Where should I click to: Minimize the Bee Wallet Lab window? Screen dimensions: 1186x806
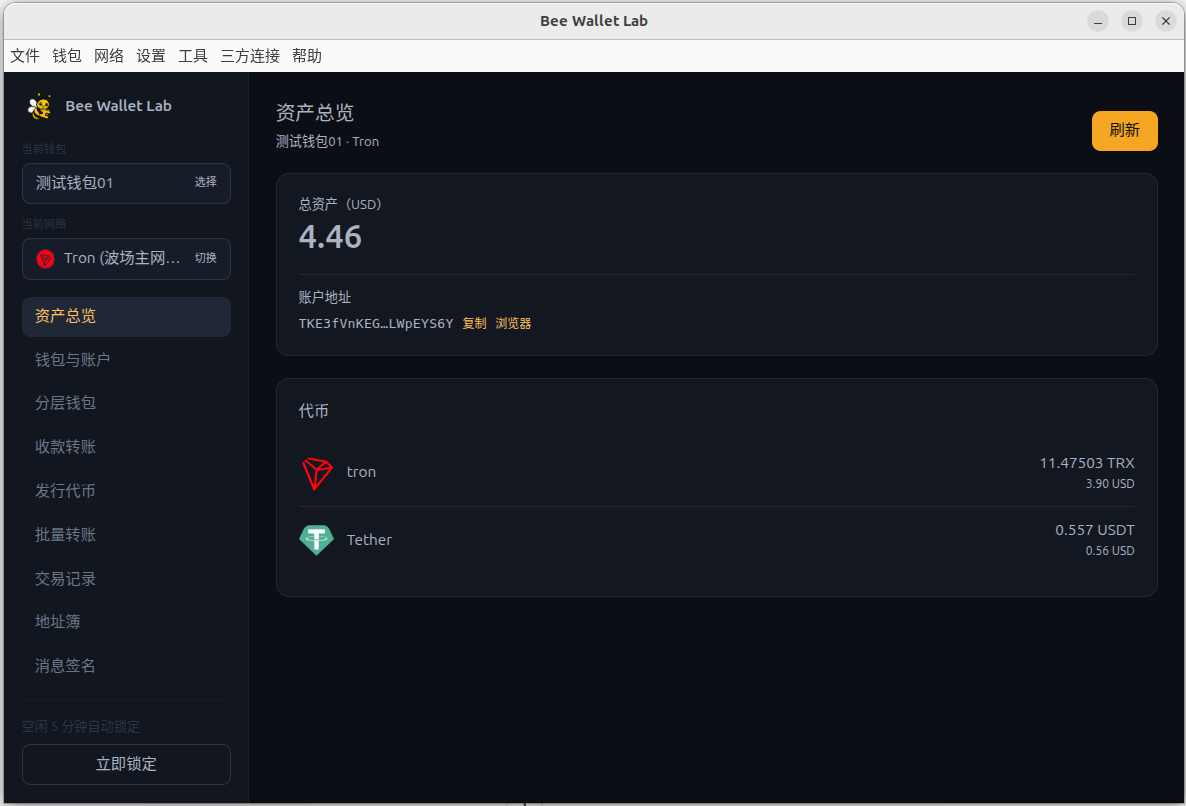(1098, 21)
